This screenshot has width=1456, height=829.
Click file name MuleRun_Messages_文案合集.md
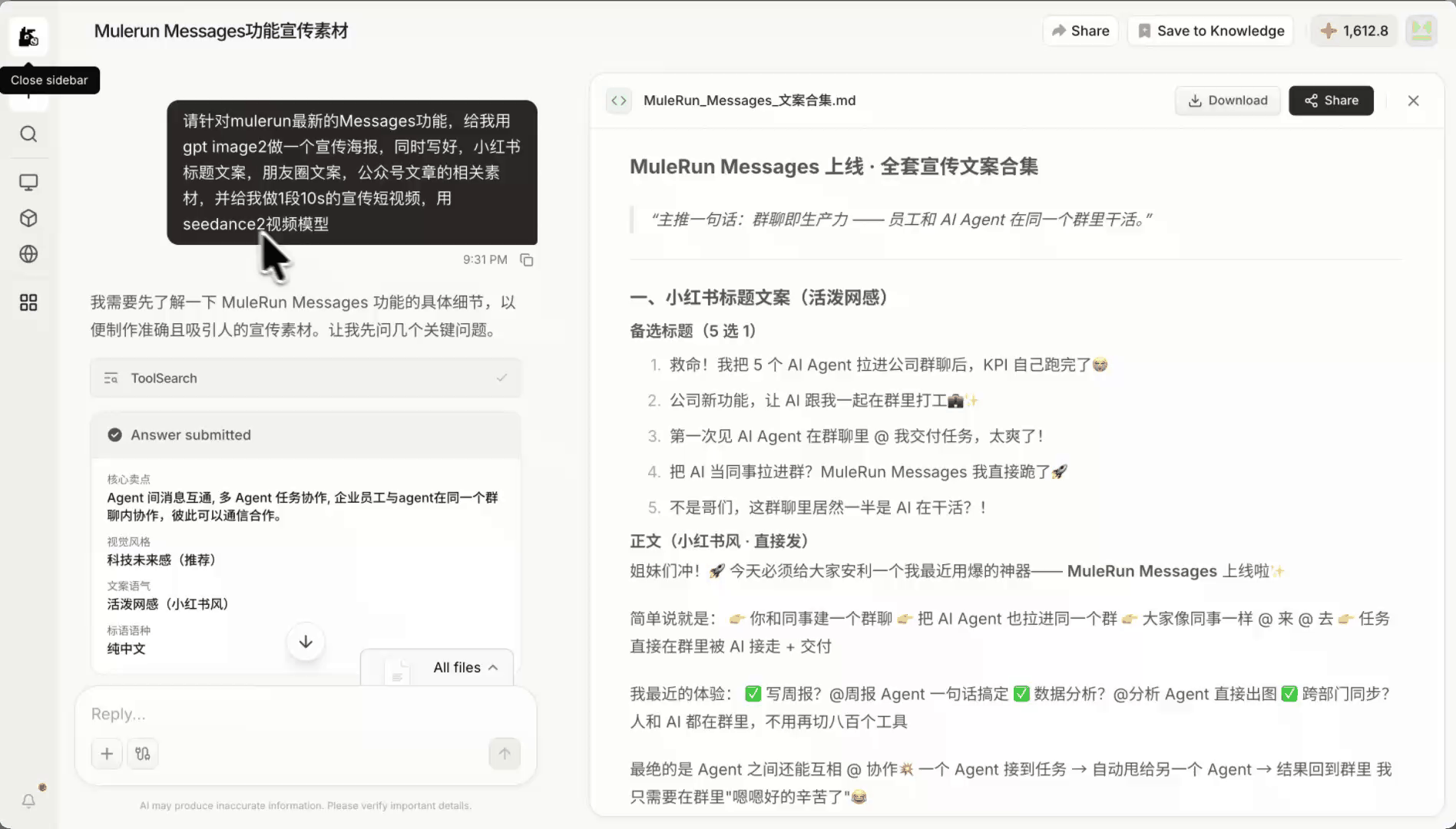pos(750,101)
